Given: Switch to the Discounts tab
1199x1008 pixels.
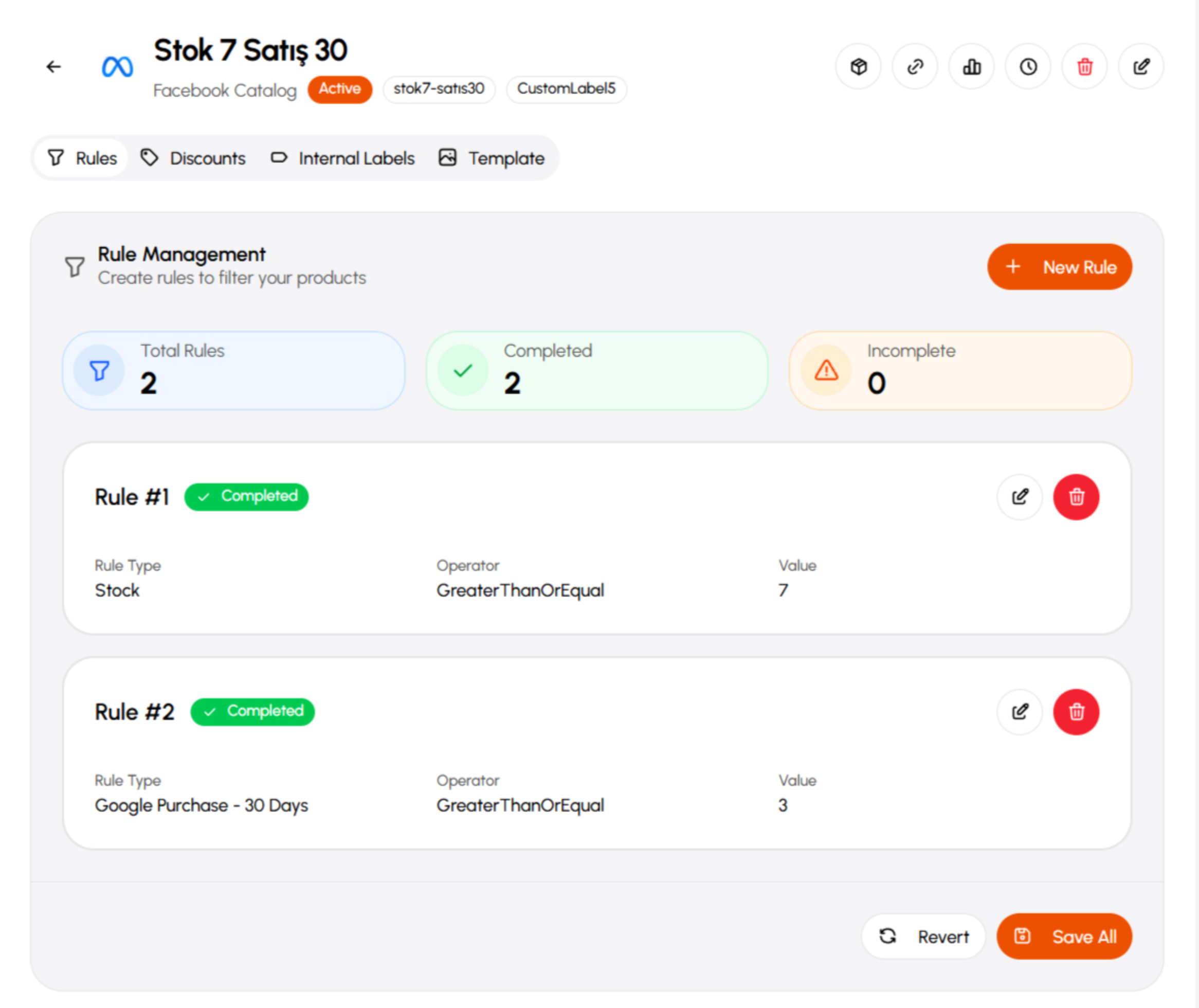Looking at the screenshot, I should 193,158.
